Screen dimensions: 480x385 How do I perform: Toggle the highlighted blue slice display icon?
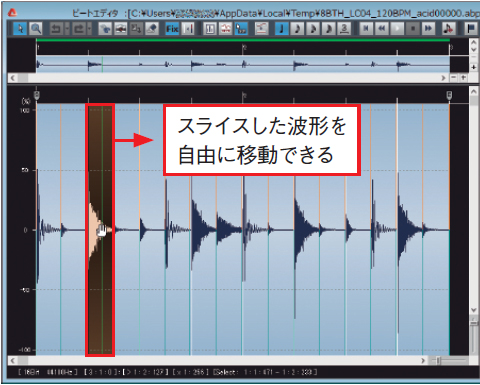241,29
